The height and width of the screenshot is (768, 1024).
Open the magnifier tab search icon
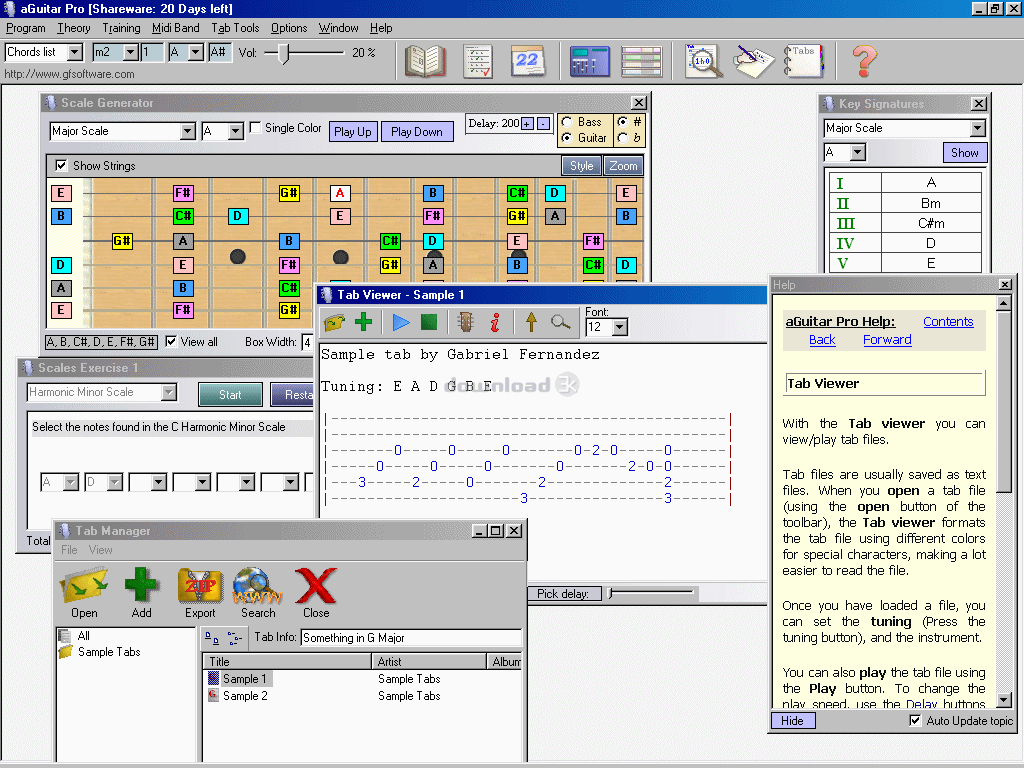click(703, 61)
